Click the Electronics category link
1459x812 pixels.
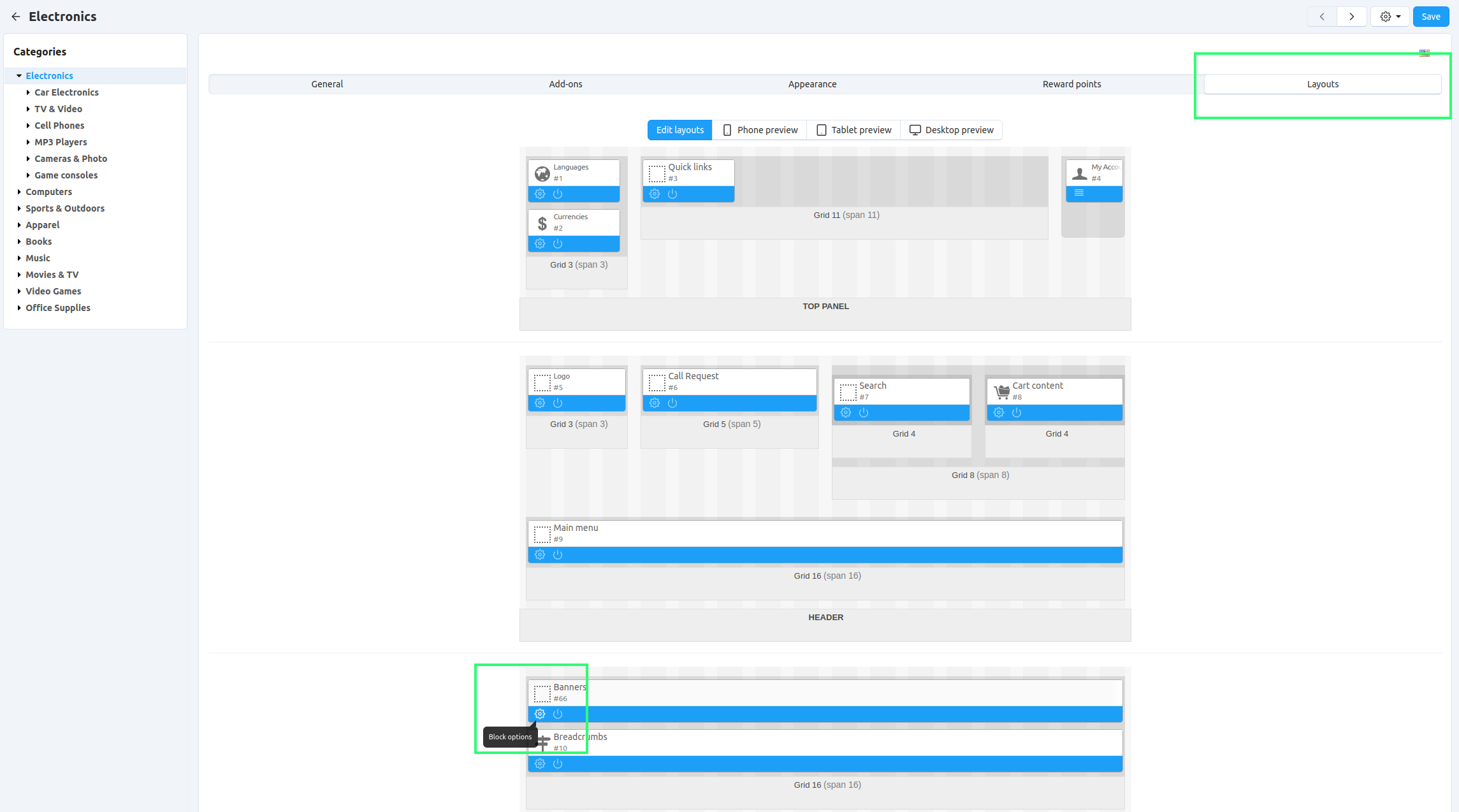[49, 75]
